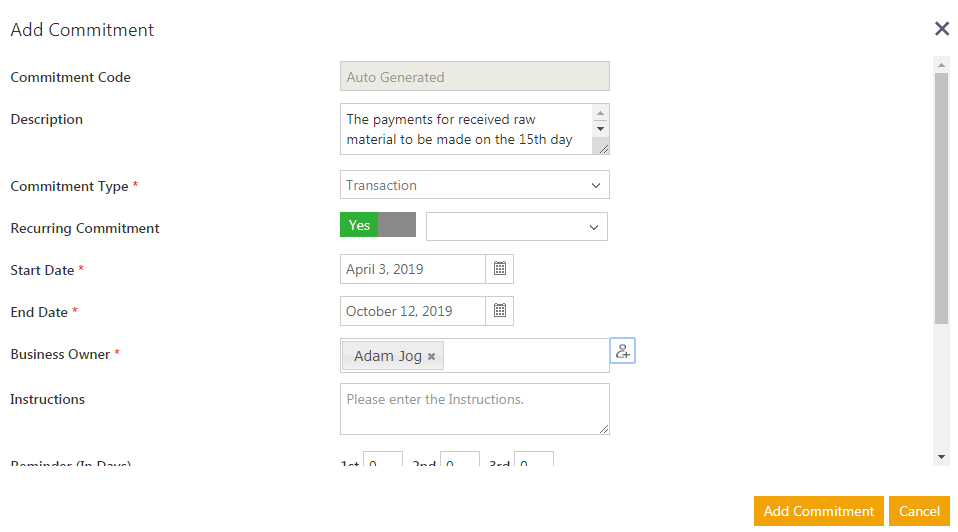Open the recurrence frequency dropdown
Image resolution: width=958 pixels, height=532 pixels.
click(517, 227)
